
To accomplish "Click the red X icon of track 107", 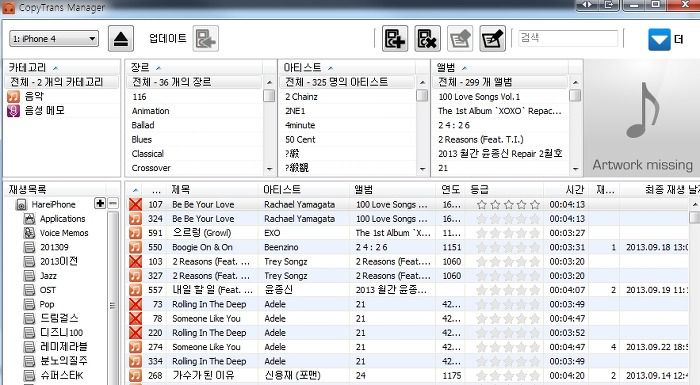I will (135, 205).
